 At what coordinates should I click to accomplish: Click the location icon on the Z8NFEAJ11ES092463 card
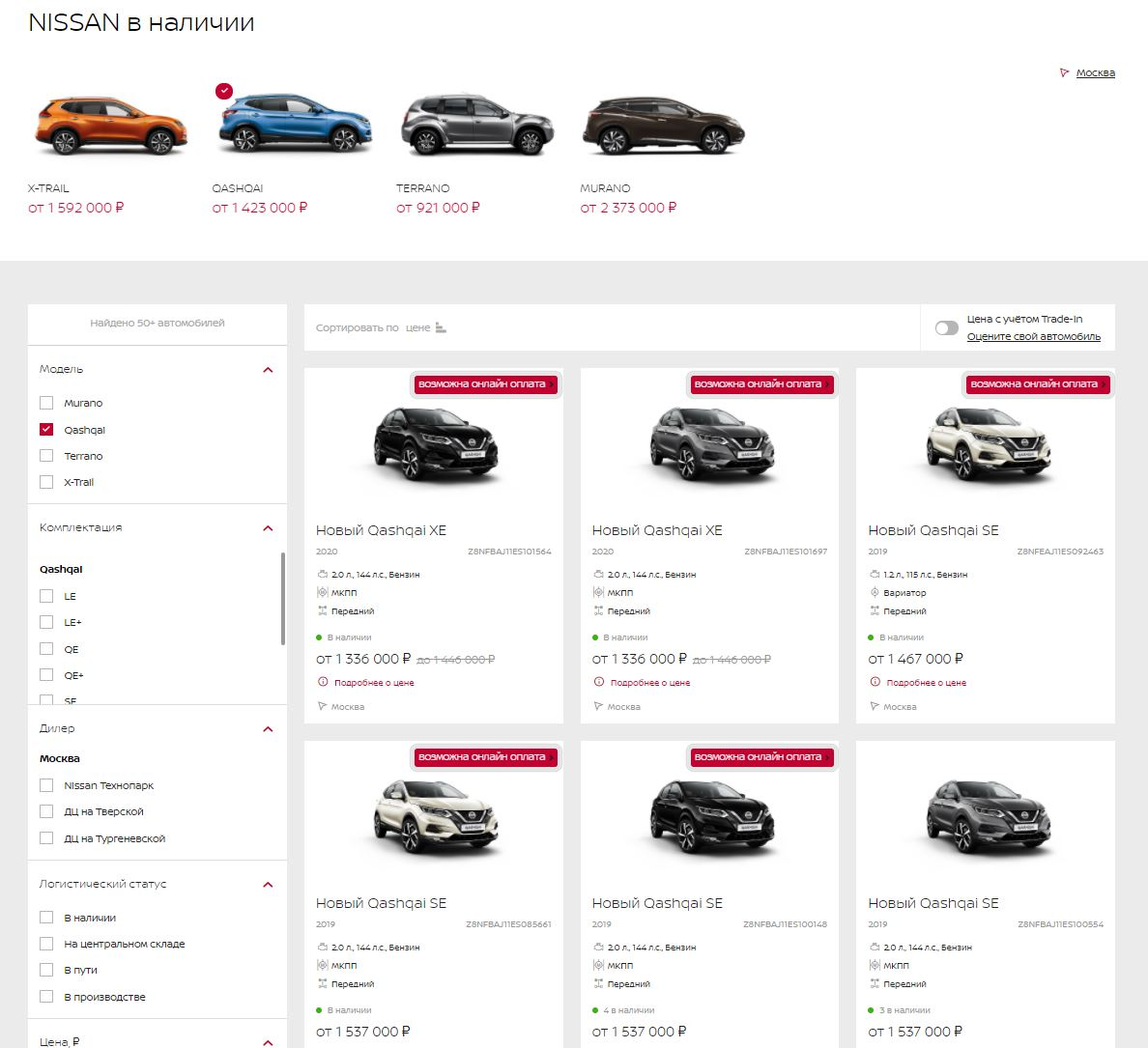(x=875, y=706)
